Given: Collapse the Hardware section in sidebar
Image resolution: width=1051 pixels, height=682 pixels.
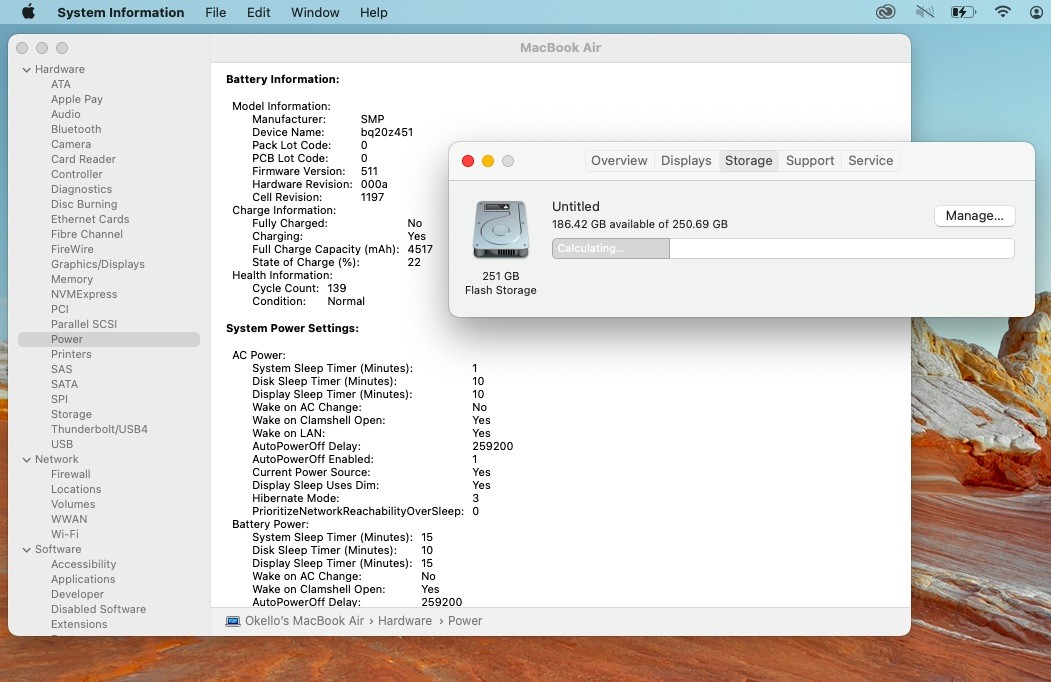Looking at the screenshot, I should tap(26, 69).
